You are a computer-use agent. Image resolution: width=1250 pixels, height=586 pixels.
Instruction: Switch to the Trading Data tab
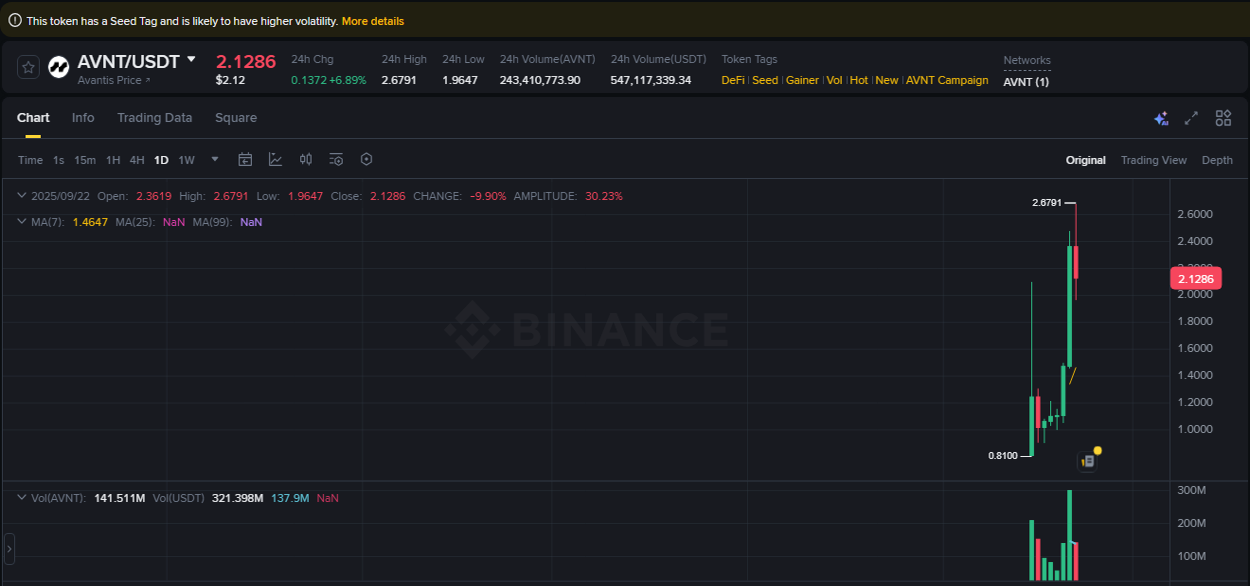tap(154, 118)
